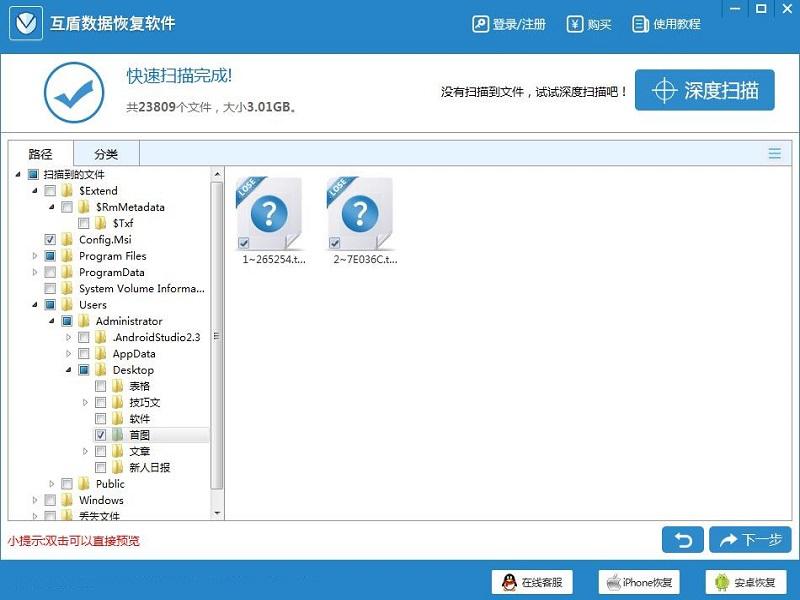
Task: Collapse the Users folder tree node
Action: click(x=36, y=305)
